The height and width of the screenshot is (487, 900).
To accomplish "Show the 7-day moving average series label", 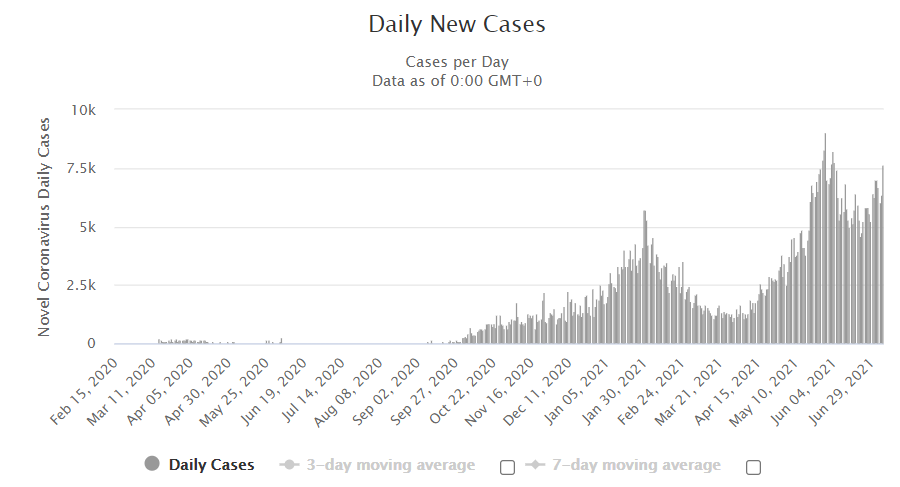I will pos(636,465).
